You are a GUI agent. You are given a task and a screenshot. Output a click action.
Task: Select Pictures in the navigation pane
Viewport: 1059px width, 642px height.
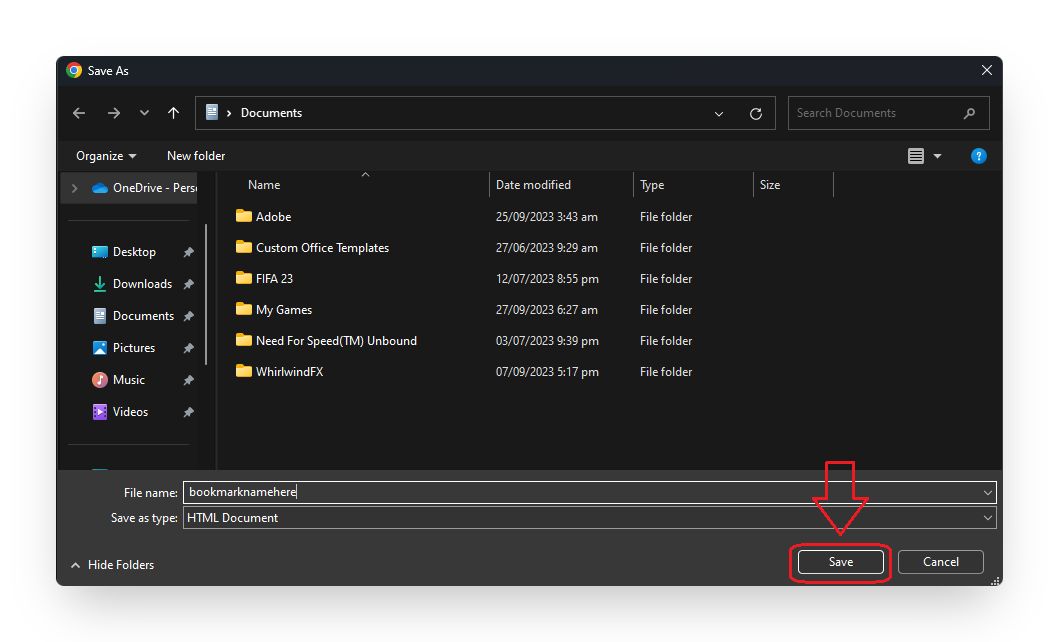click(x=134, y=348)
